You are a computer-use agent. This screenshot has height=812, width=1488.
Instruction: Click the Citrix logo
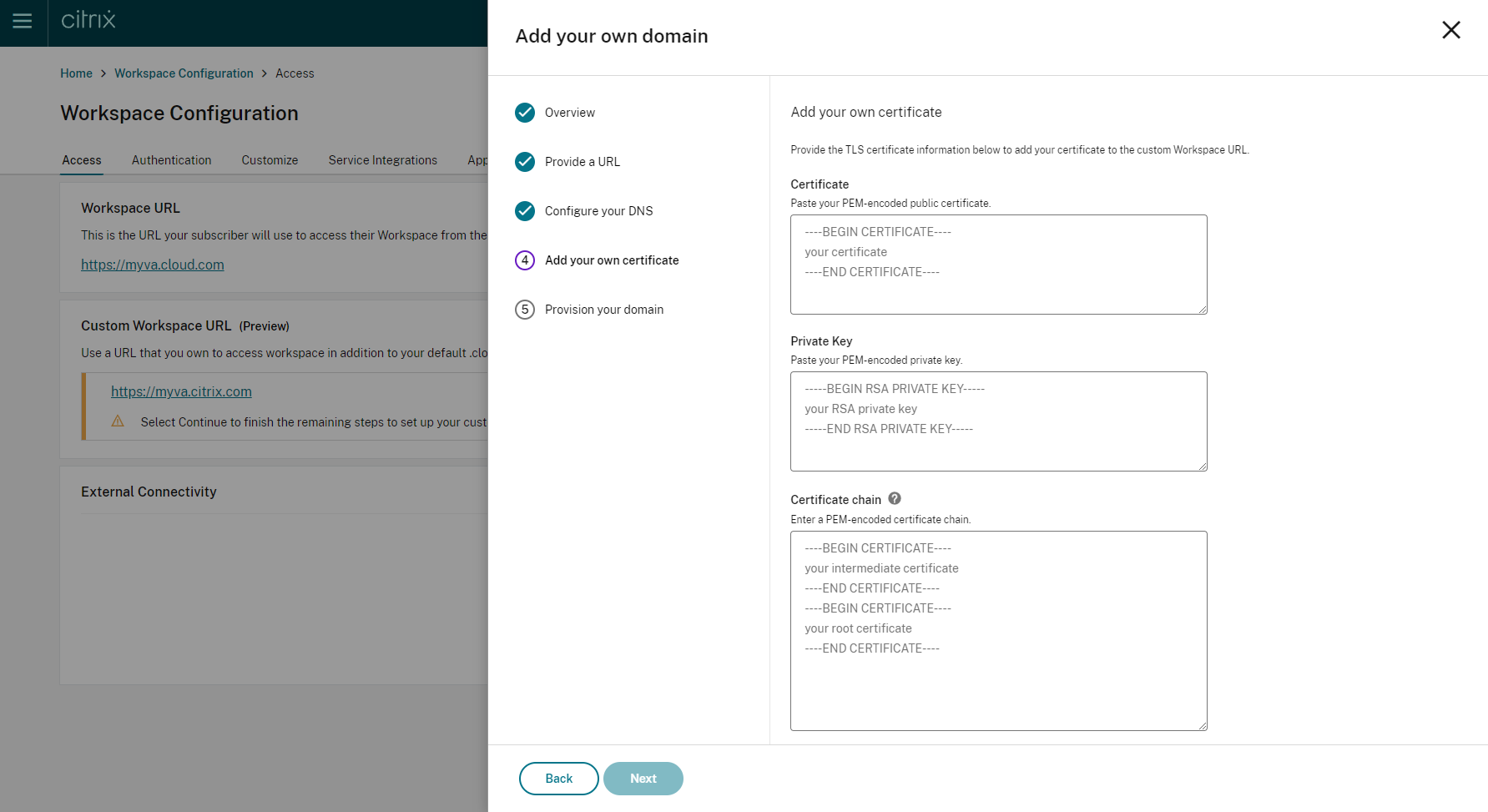[88, 20]
